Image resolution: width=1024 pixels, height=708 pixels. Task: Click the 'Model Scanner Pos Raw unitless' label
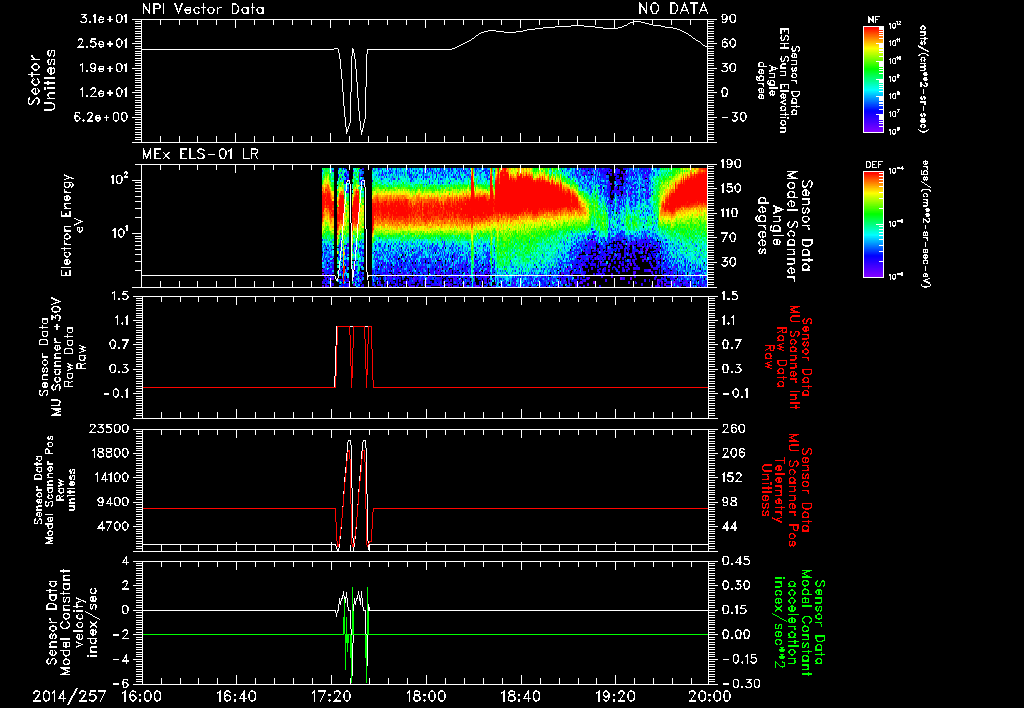point(55,490)
